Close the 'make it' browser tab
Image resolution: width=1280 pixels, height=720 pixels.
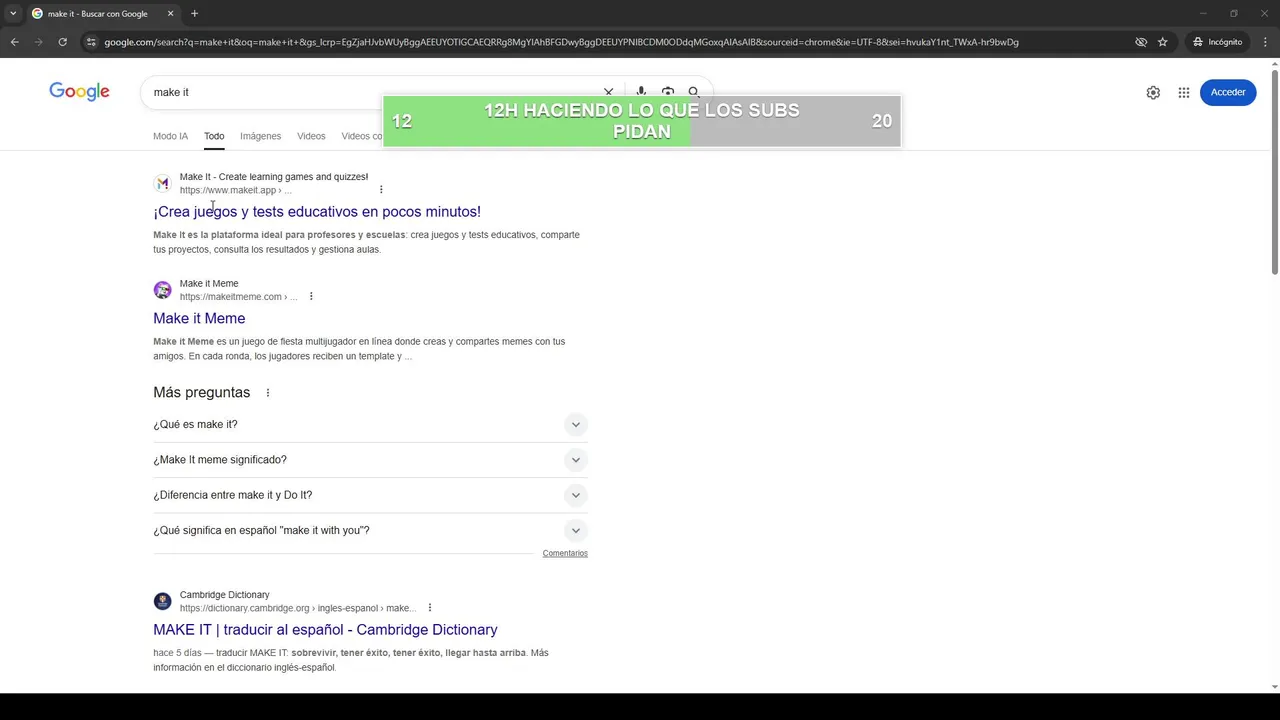(170, 13)
